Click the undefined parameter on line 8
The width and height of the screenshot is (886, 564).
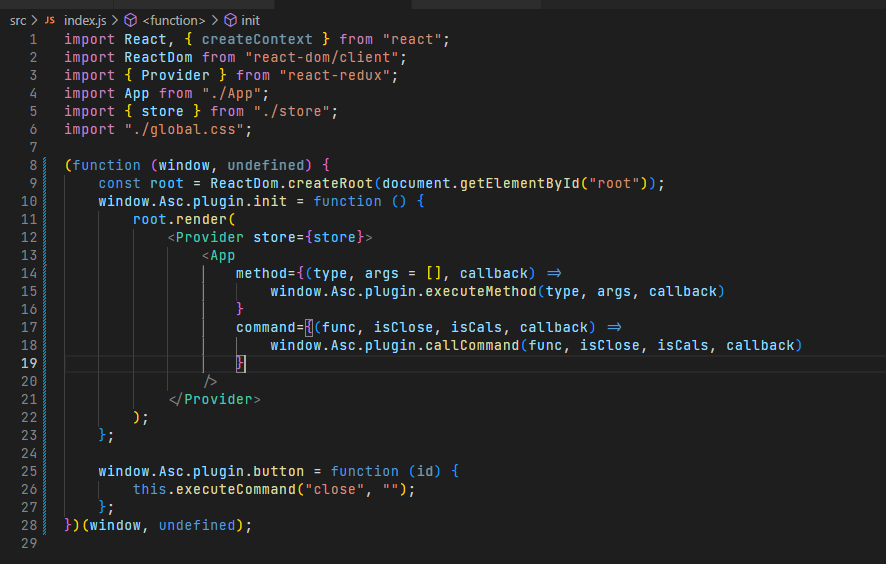point(266,166)
